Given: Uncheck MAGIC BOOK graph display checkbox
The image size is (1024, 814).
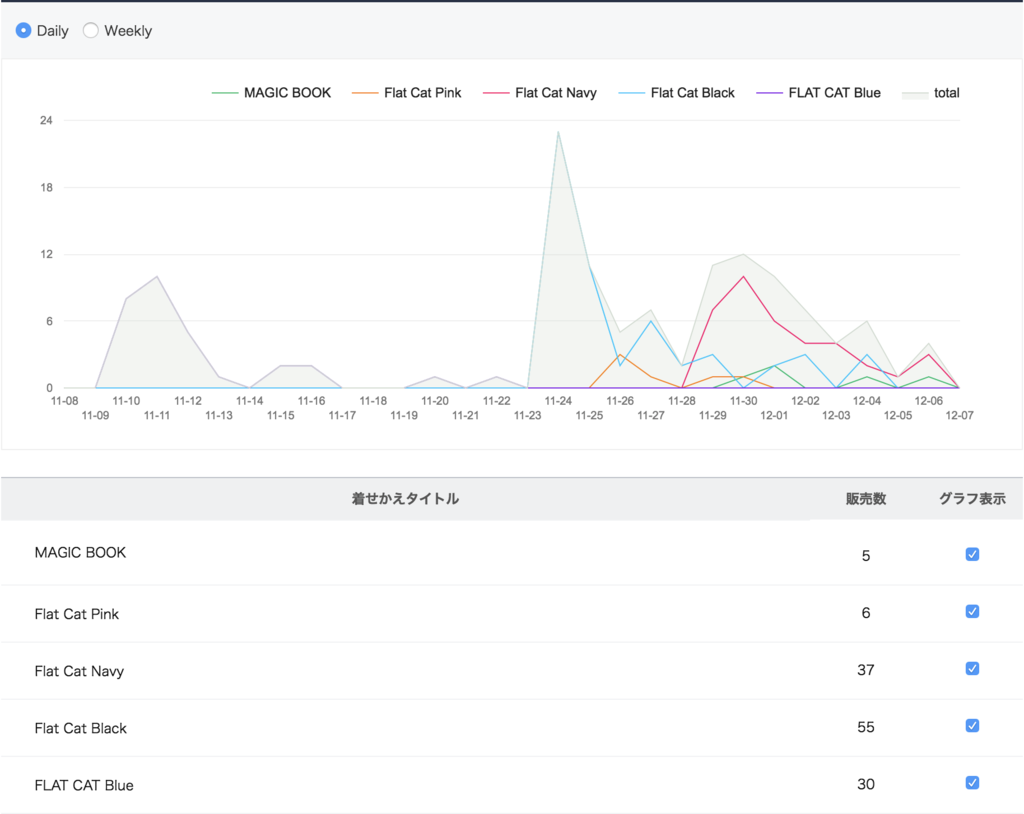Looking at the screenshot, I should pos(972,554).
